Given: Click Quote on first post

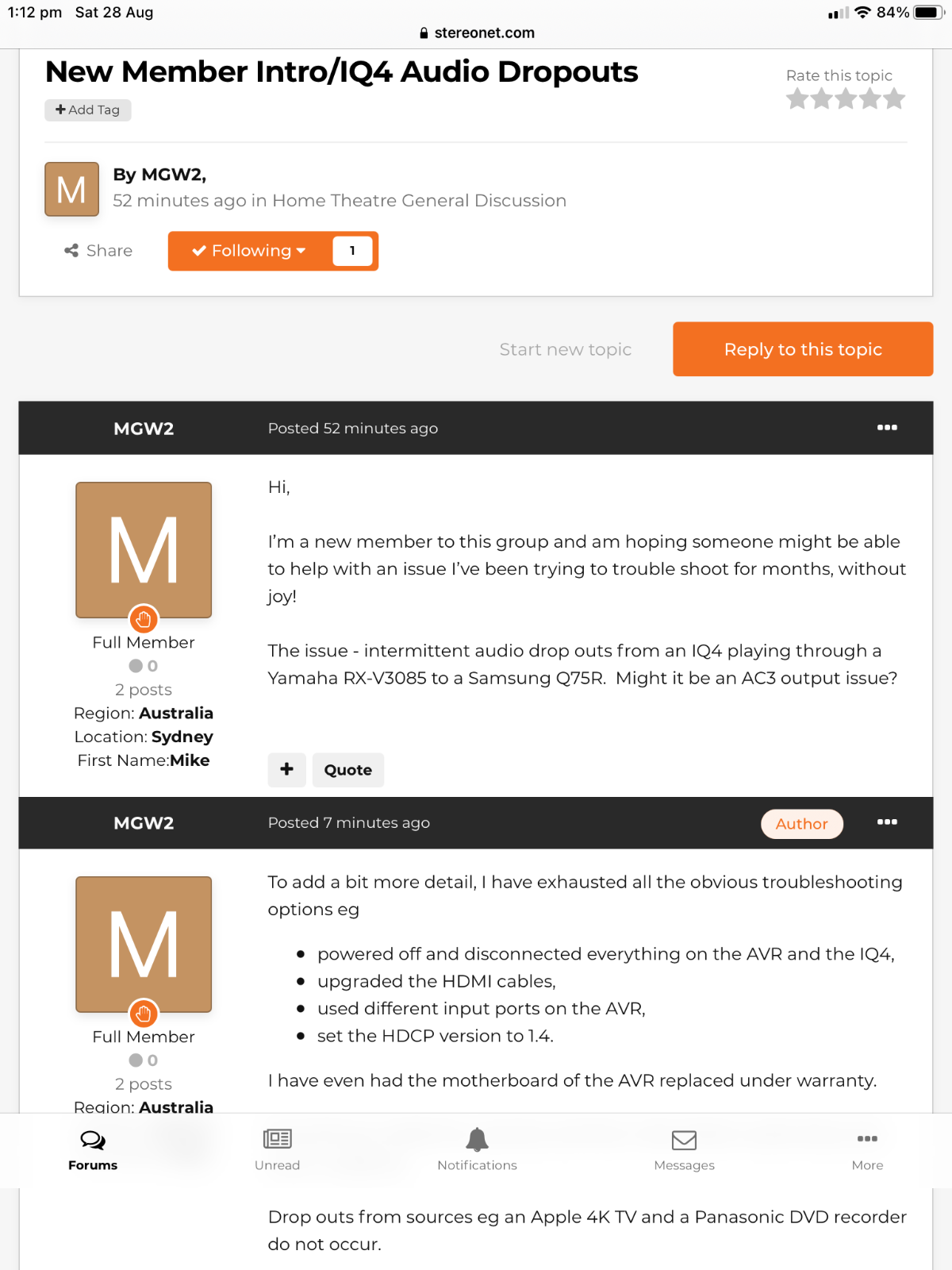Looking at the screenshot, I should tap(347, 770).
